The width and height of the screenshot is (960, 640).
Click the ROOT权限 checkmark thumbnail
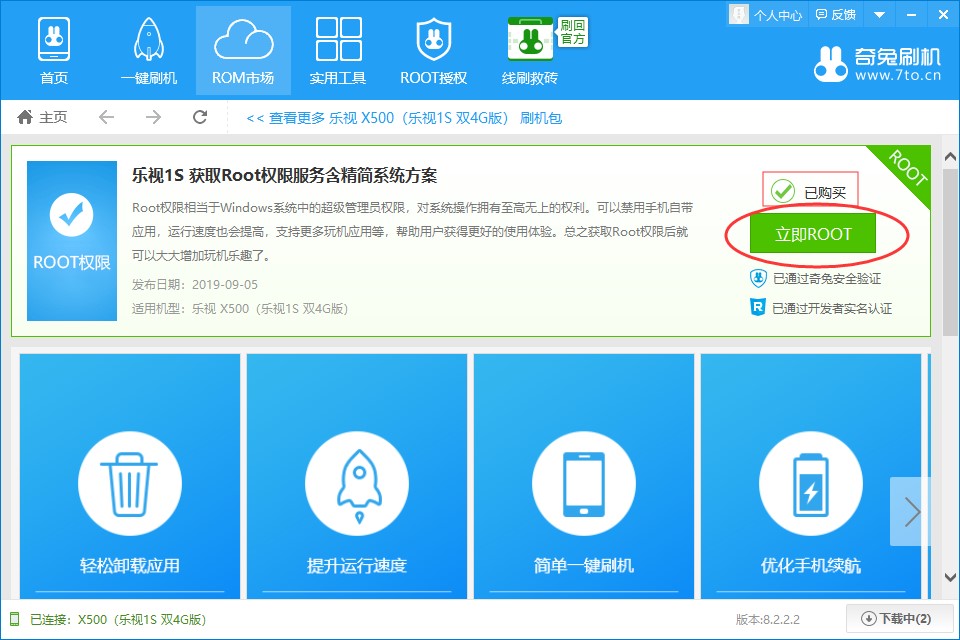[72, 241]
